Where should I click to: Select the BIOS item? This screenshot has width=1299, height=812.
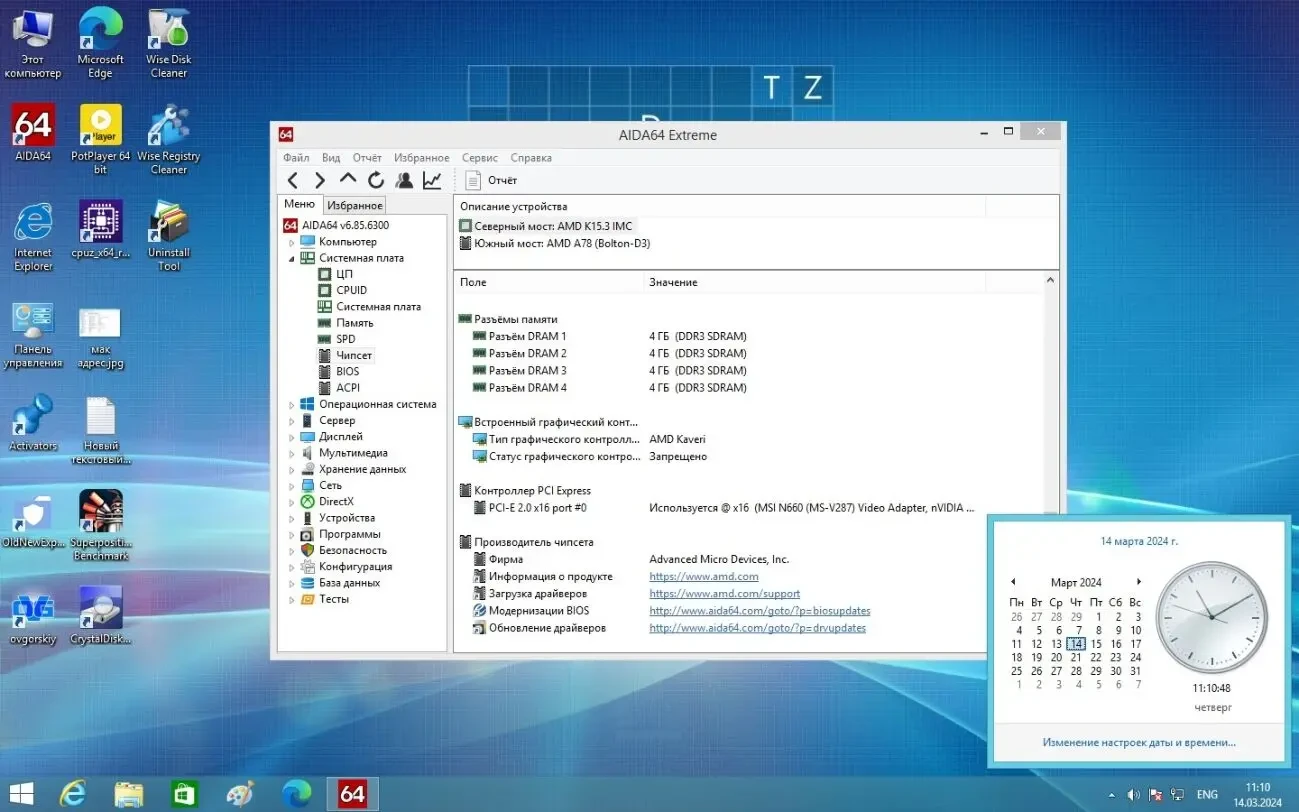[346, 371]
